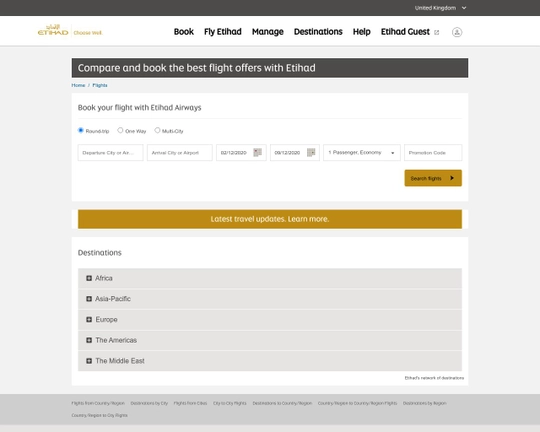540x432 pixels.
Task: Click the Africa plus icon
Action: pos(89,278)
